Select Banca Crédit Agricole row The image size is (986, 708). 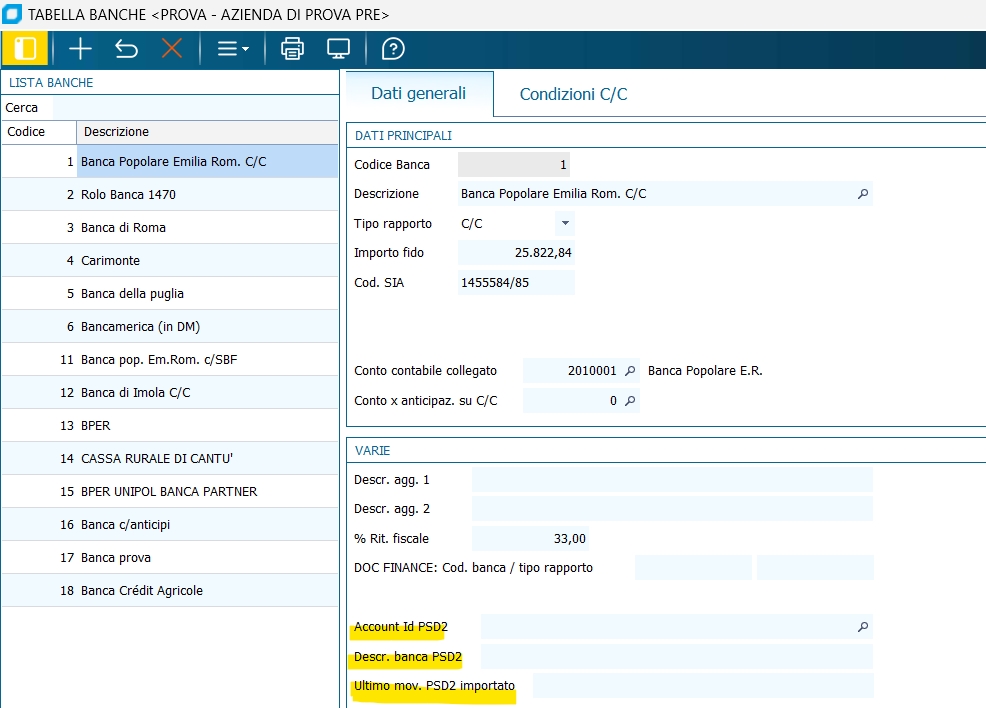[x=142, y=591]
